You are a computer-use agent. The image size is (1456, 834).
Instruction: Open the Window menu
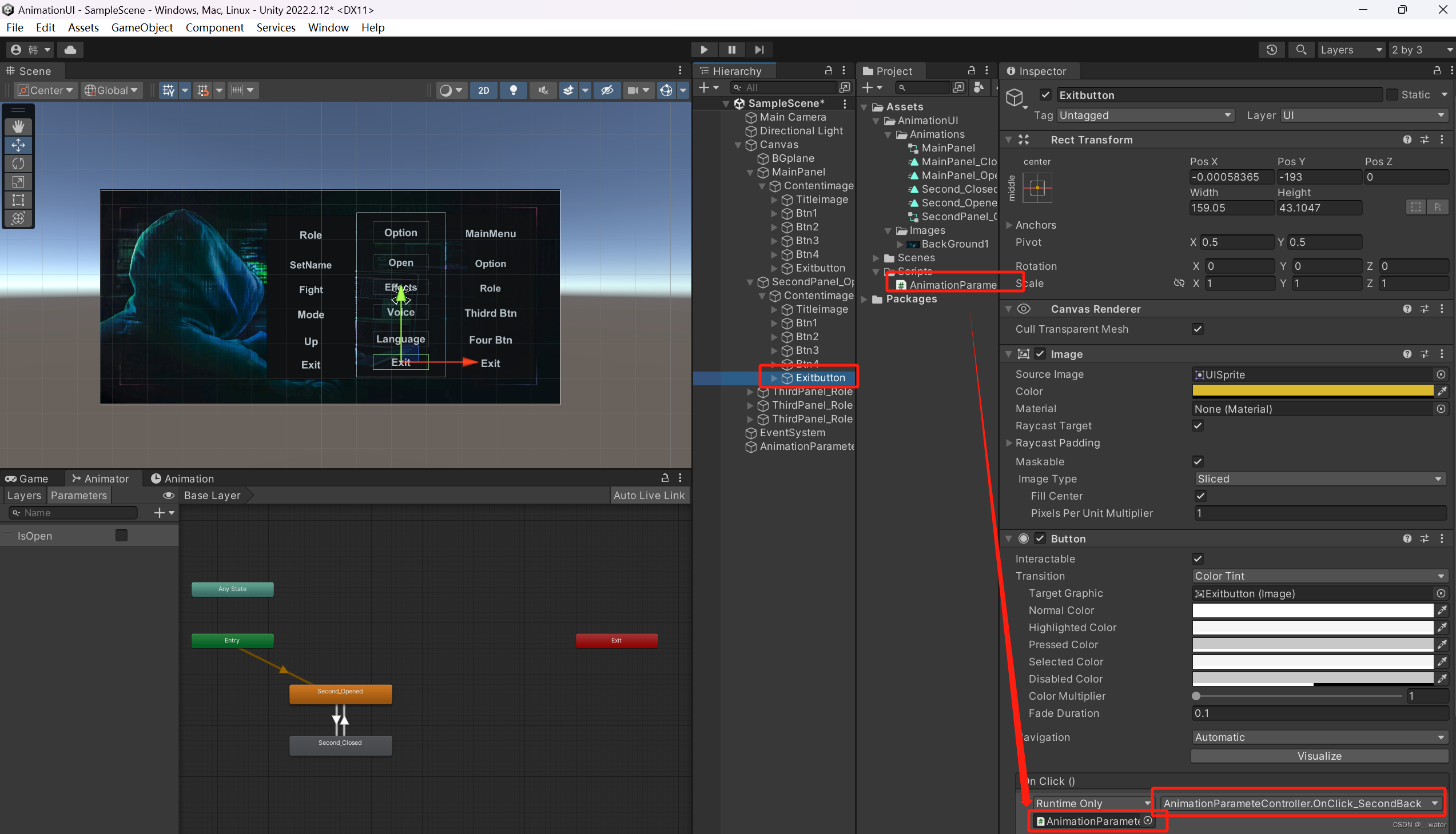[328, 27]
